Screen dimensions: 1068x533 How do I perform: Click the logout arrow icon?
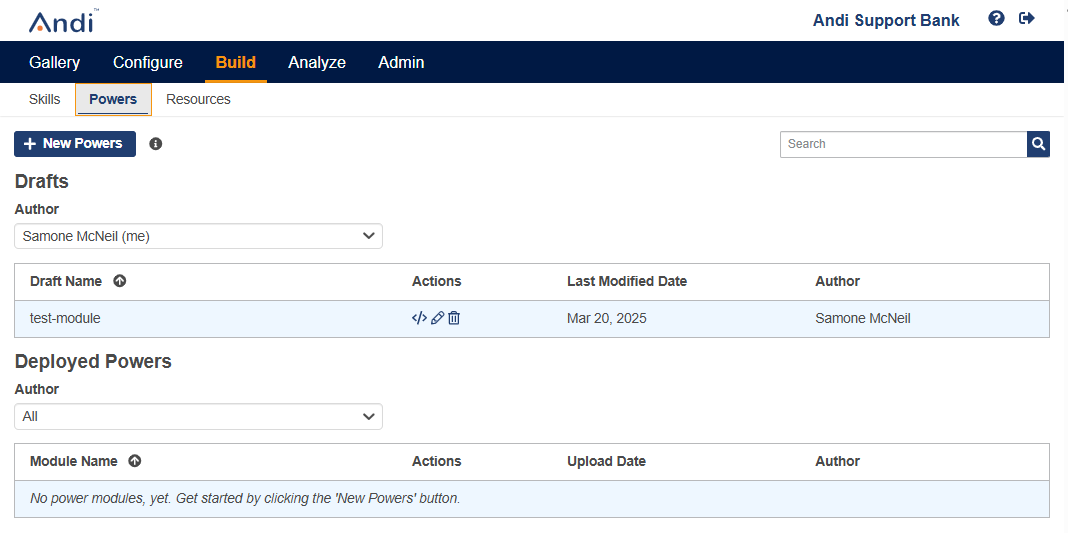1026,18
